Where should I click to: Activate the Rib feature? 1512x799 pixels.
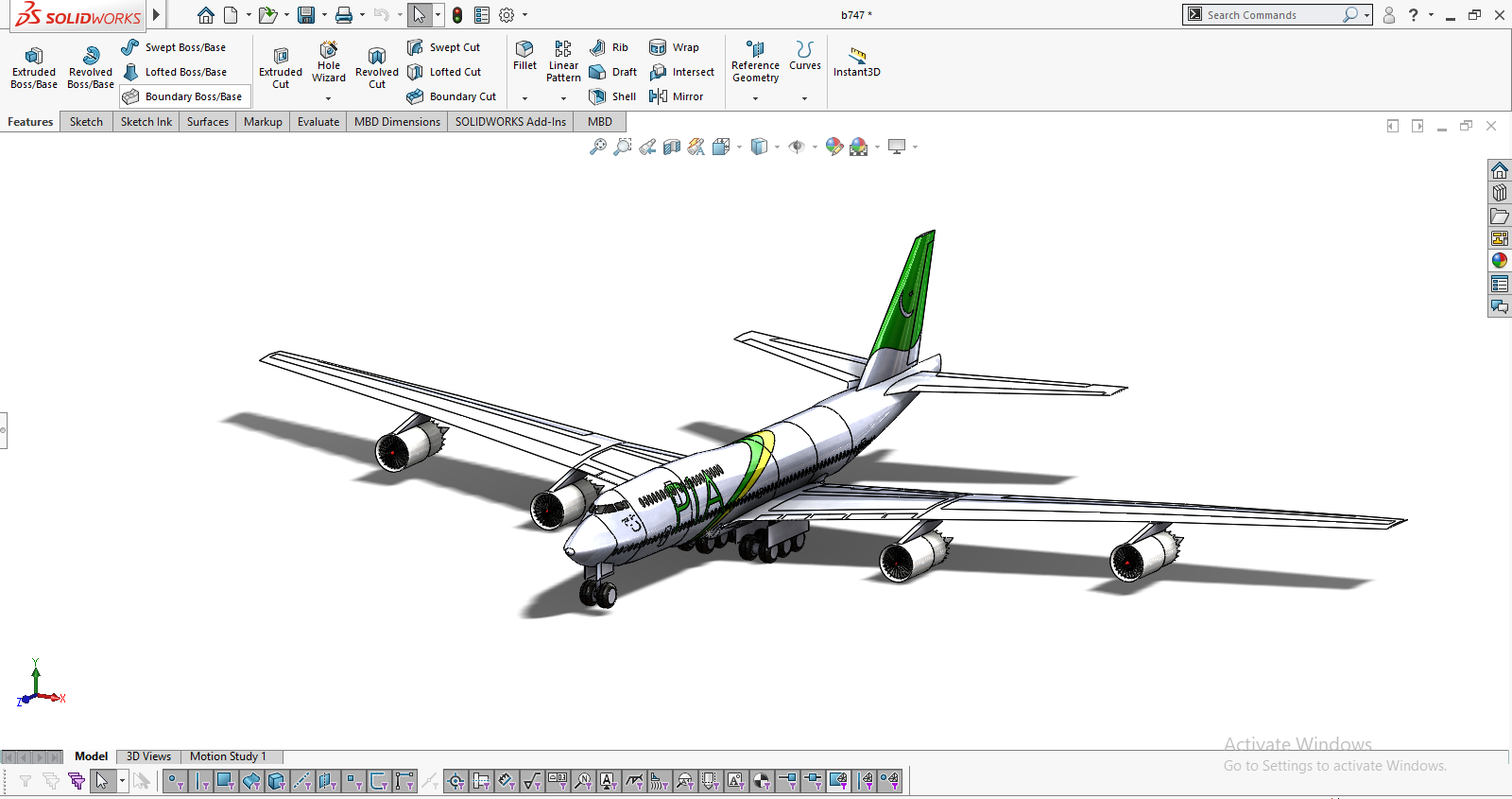pos(609,47)
